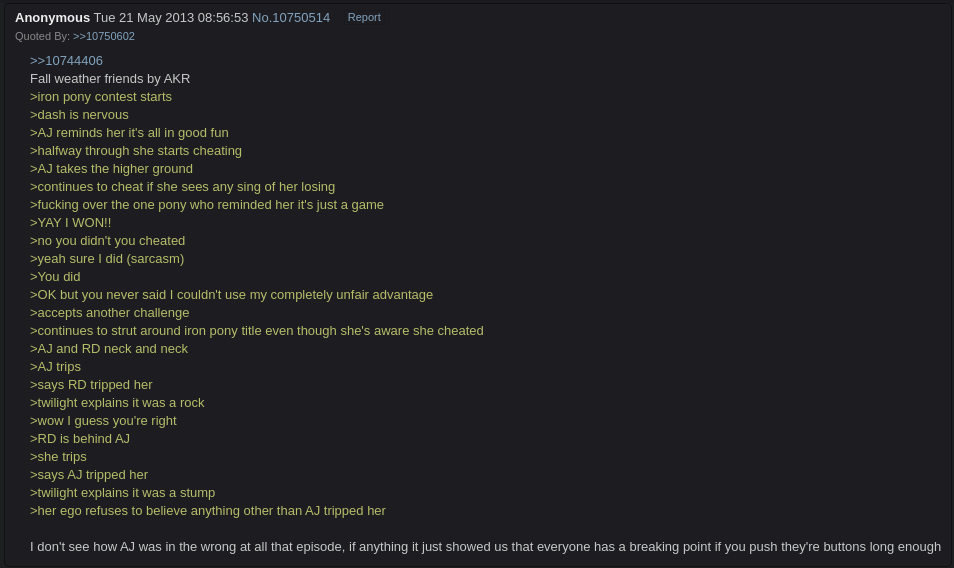The height and width of the screenshot is (568, 954).
Task: Click the '>she trips' greentext line
Action: [58, 457]
